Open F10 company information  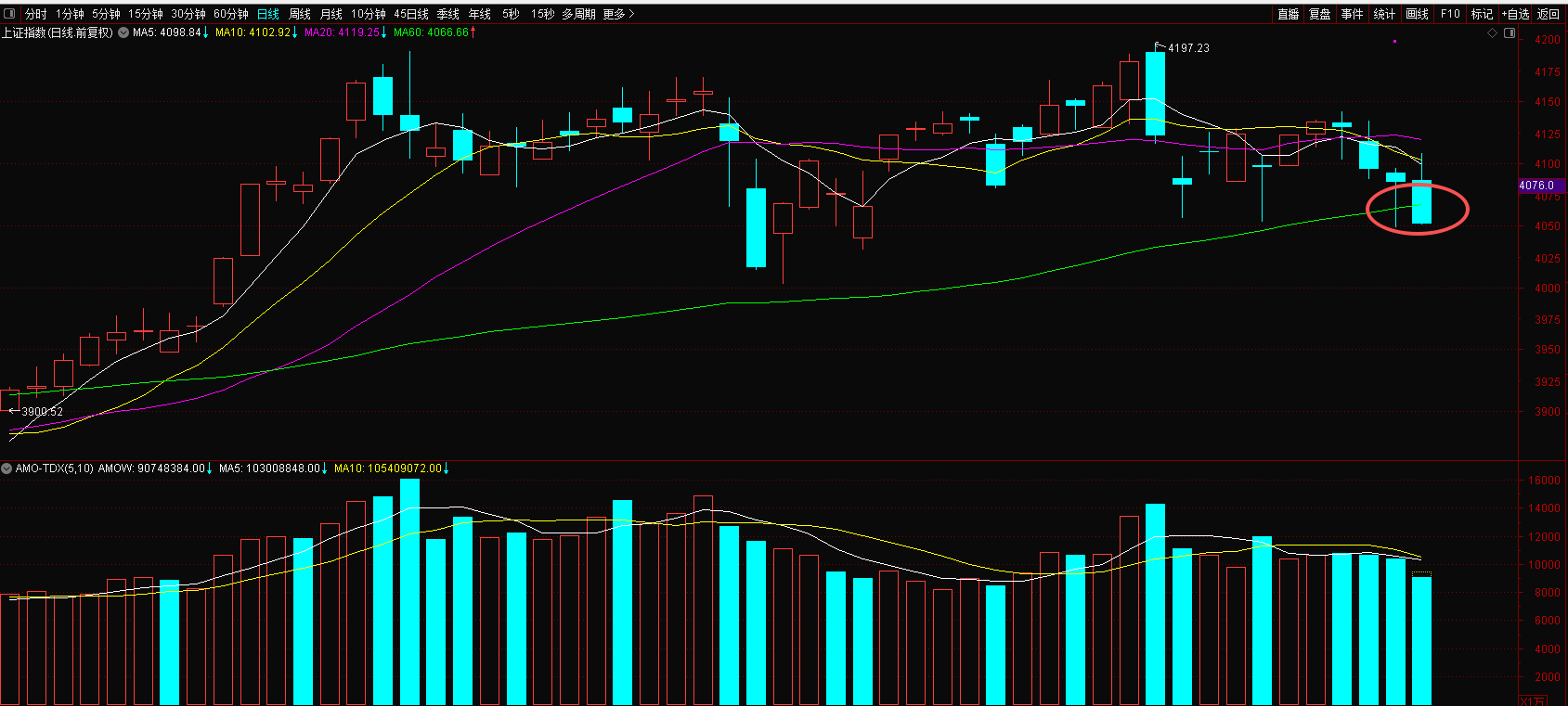tap(1450, 14)
